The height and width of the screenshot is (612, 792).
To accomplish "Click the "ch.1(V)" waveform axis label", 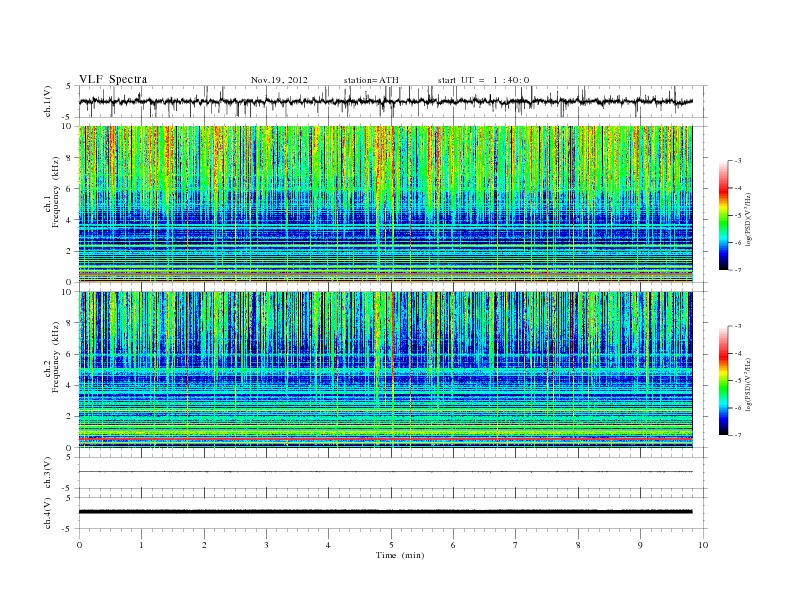I will 48,101.
